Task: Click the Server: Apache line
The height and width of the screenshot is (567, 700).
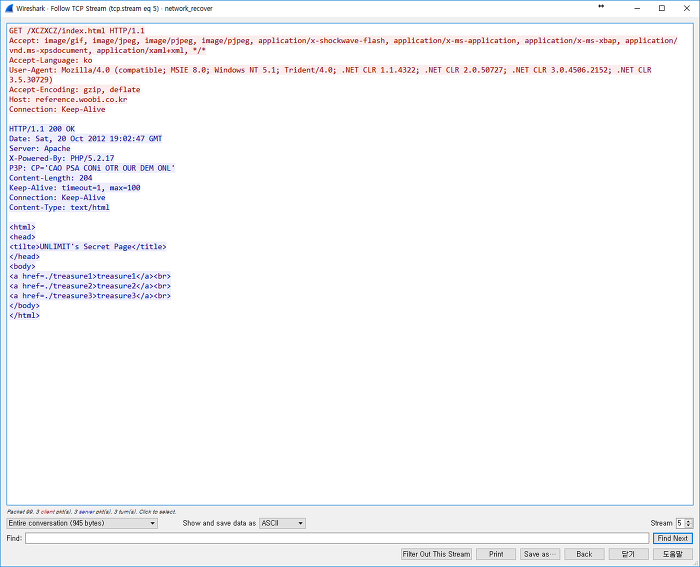Action: coord(40,149)
